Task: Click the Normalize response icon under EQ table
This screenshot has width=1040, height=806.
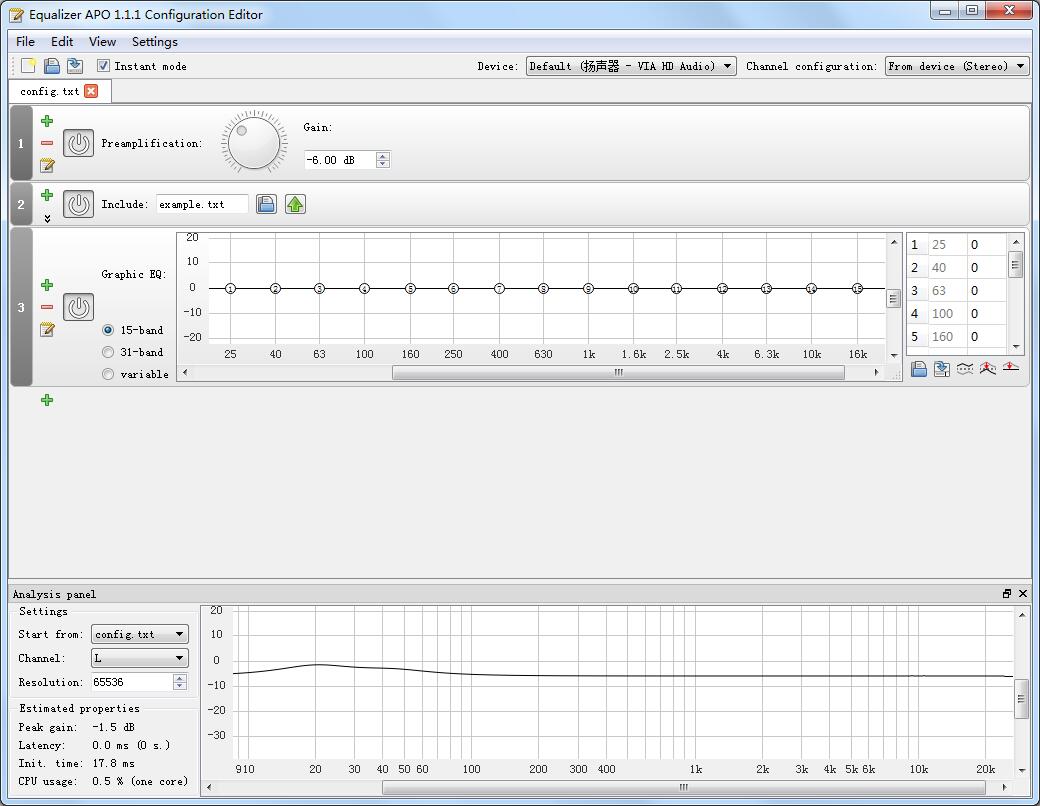Action: [x=988, y=369]
